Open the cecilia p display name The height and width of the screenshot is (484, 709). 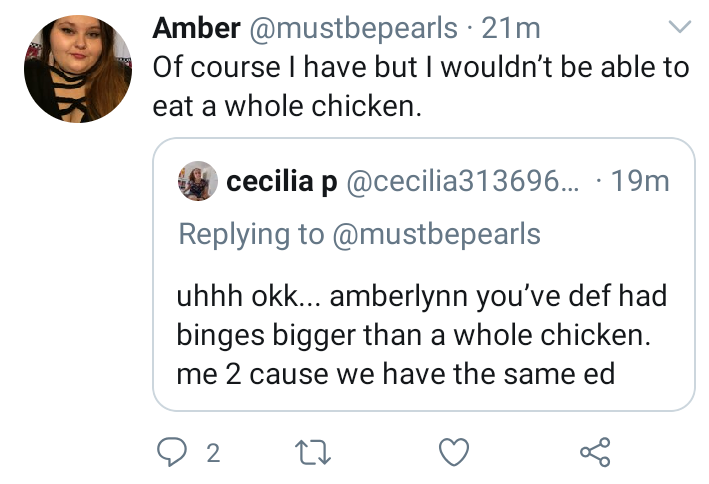282,181
